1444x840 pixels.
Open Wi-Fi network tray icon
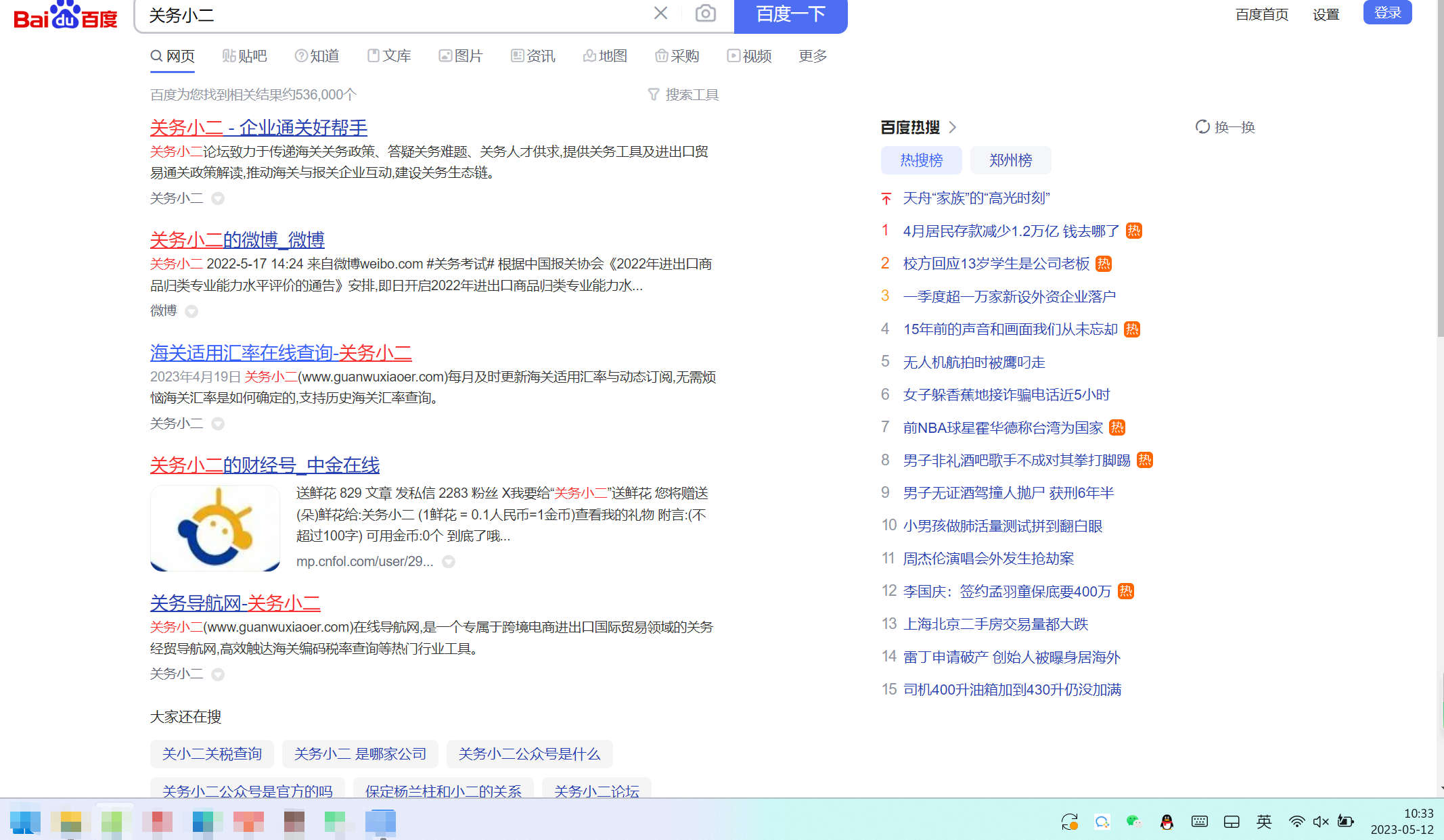(x=1296, y=822)
